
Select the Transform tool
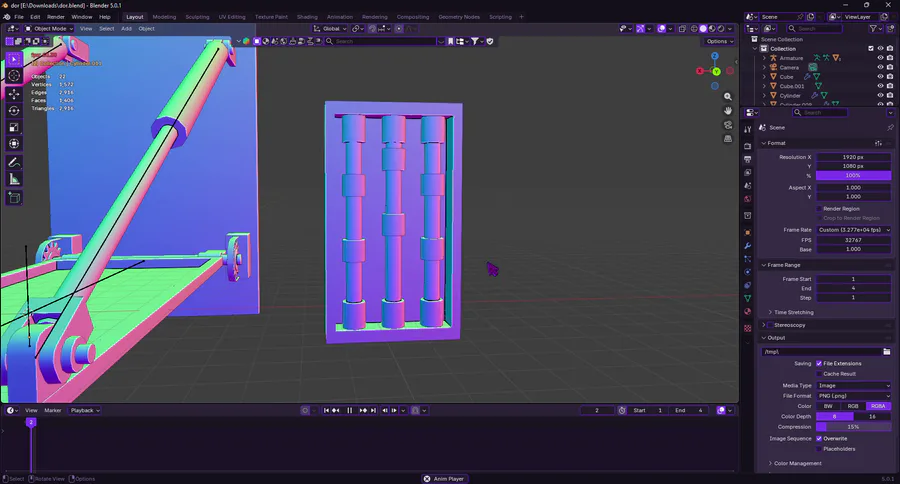click(14, 144)
